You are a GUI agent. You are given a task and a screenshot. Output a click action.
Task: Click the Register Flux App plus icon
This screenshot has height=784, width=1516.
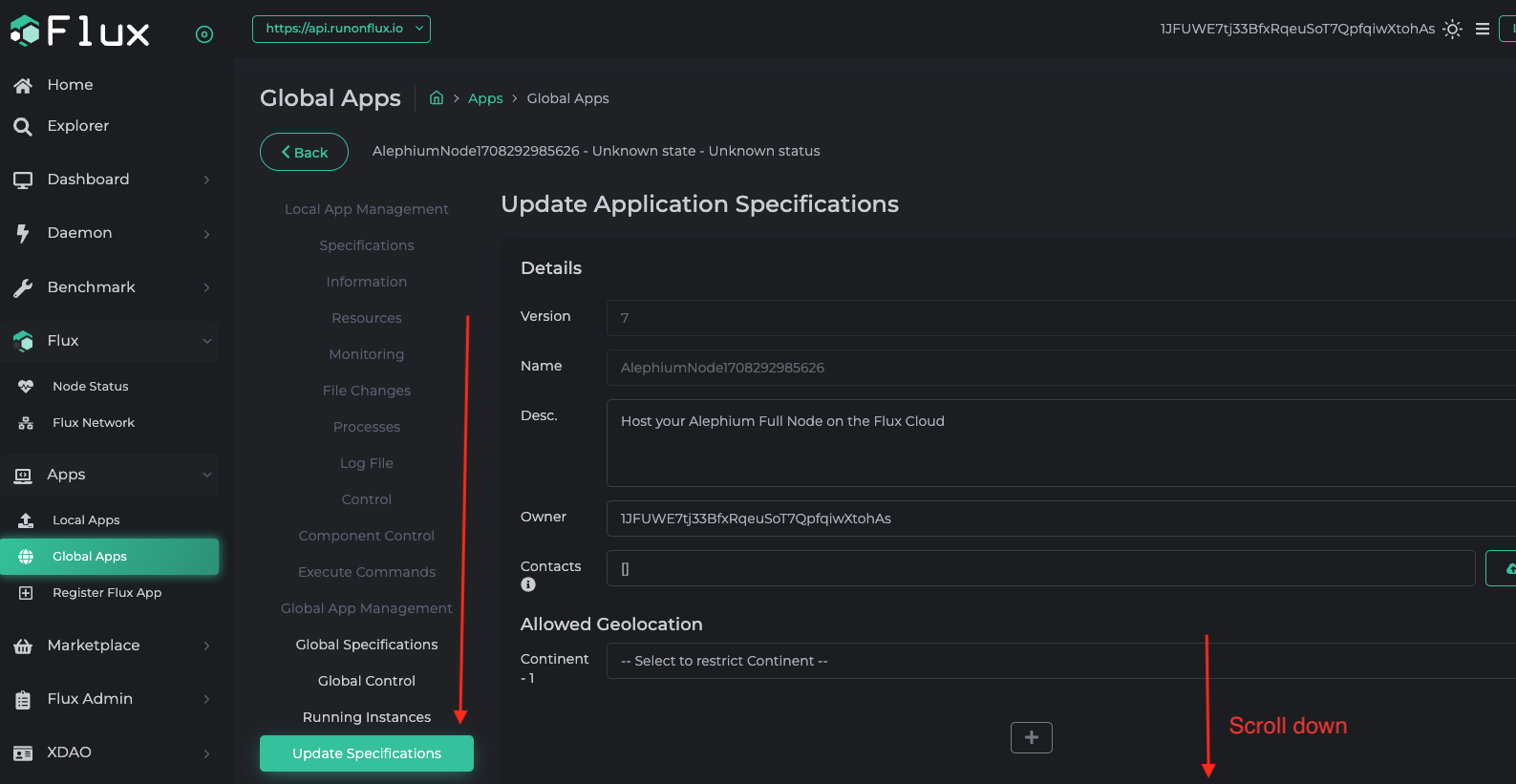pos(26,593)
